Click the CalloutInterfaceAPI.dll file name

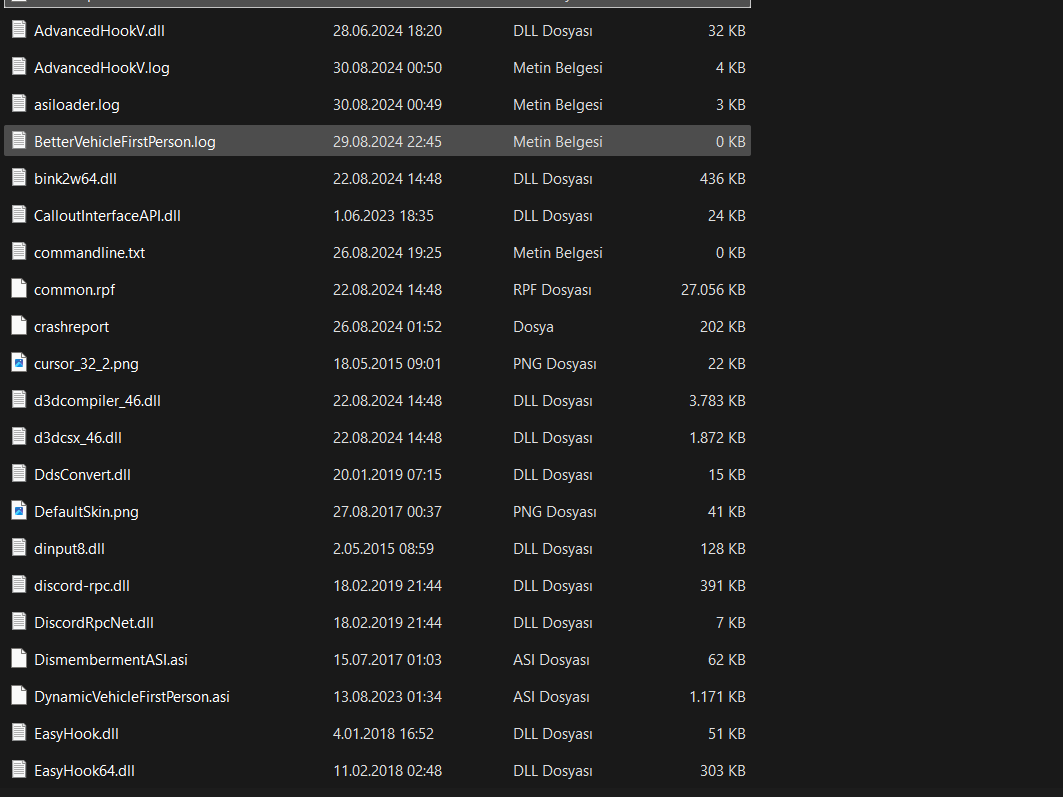pyautogui.click(x=107, y=215)
